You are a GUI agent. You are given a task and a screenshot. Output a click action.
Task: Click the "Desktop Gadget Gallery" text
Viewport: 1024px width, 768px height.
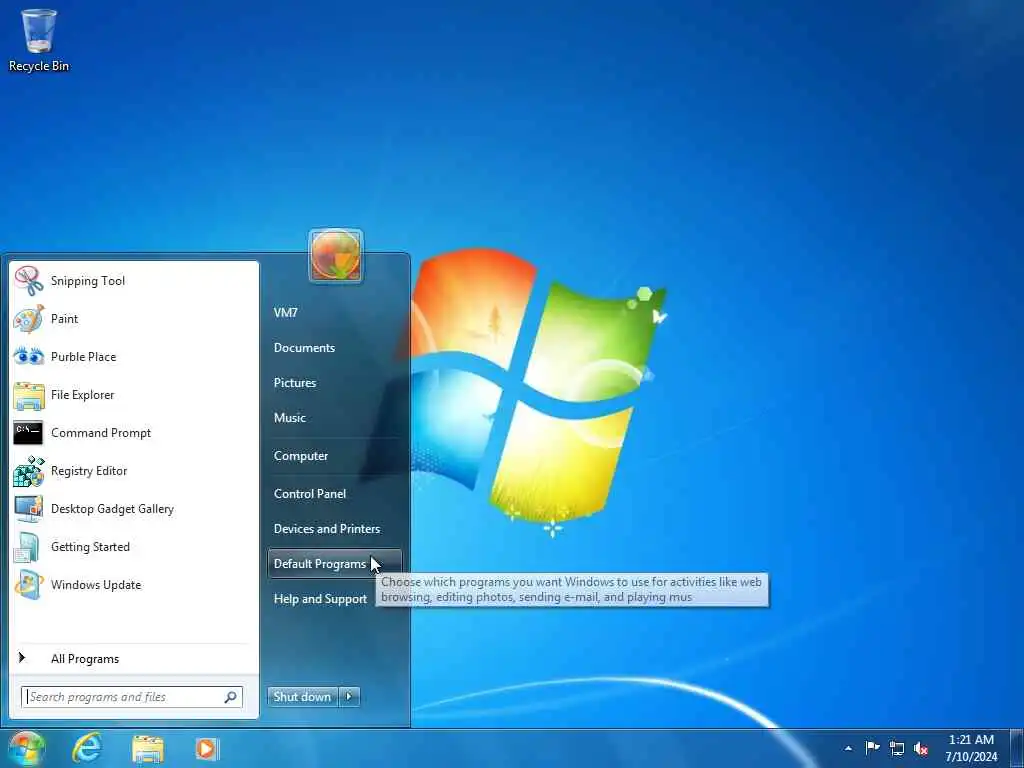(x=112, y=509)
